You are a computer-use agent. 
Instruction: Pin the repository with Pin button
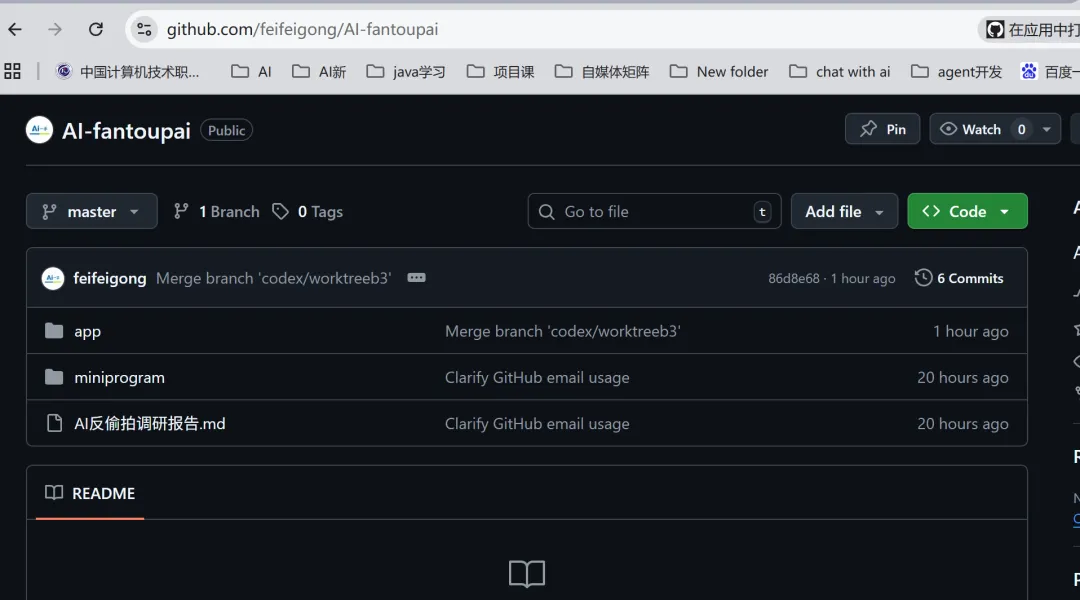point(882,129)
